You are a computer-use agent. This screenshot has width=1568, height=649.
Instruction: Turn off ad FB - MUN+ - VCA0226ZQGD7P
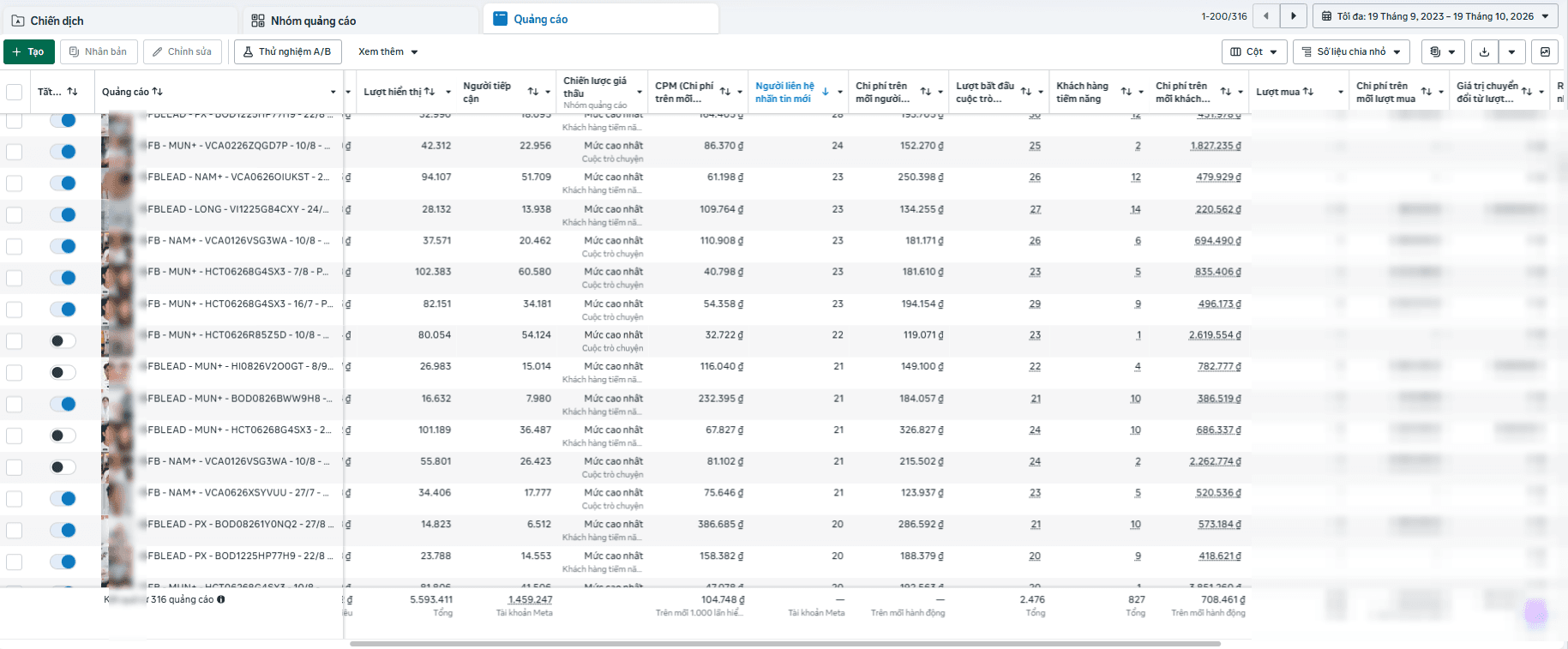click(63, 152)
